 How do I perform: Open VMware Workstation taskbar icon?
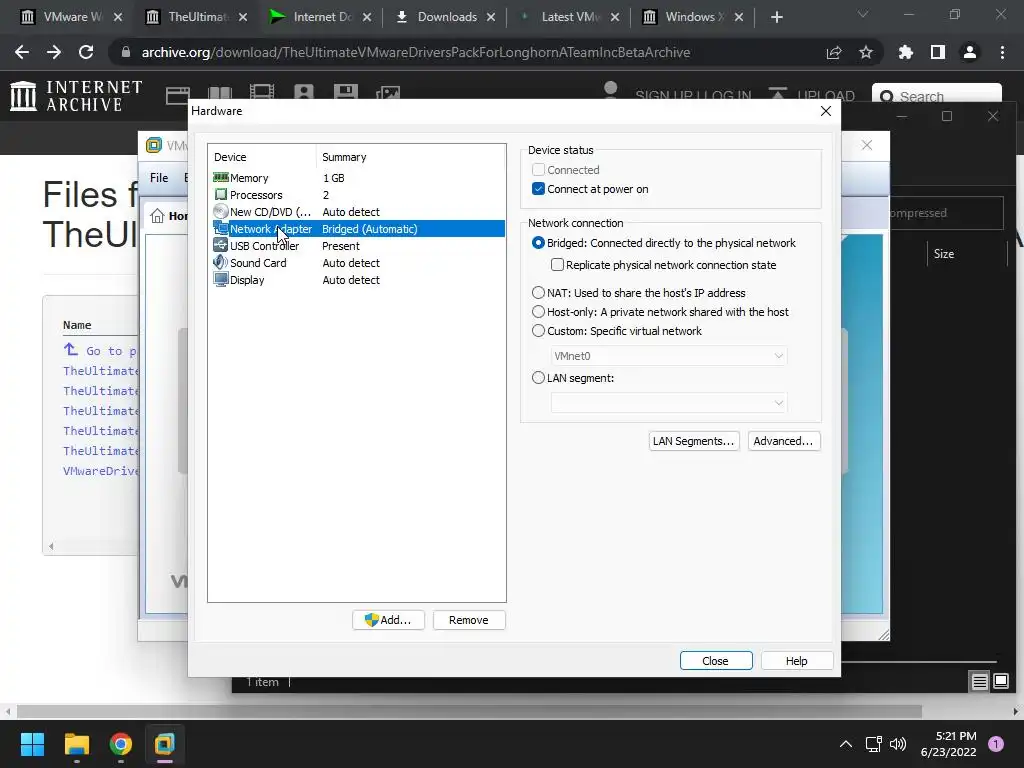(x=165, y=744)
